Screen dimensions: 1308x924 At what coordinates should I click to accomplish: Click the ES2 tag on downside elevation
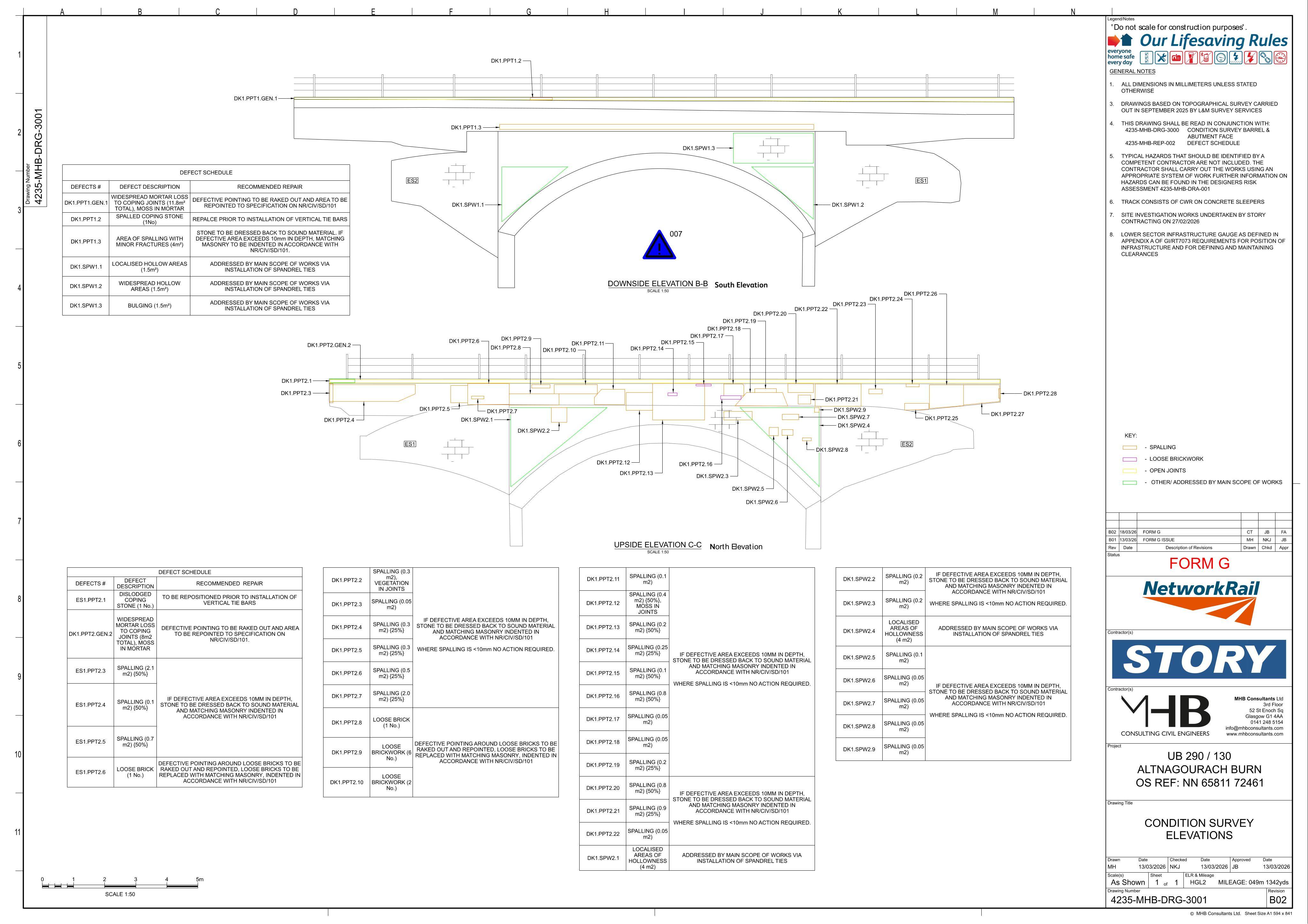412,181
